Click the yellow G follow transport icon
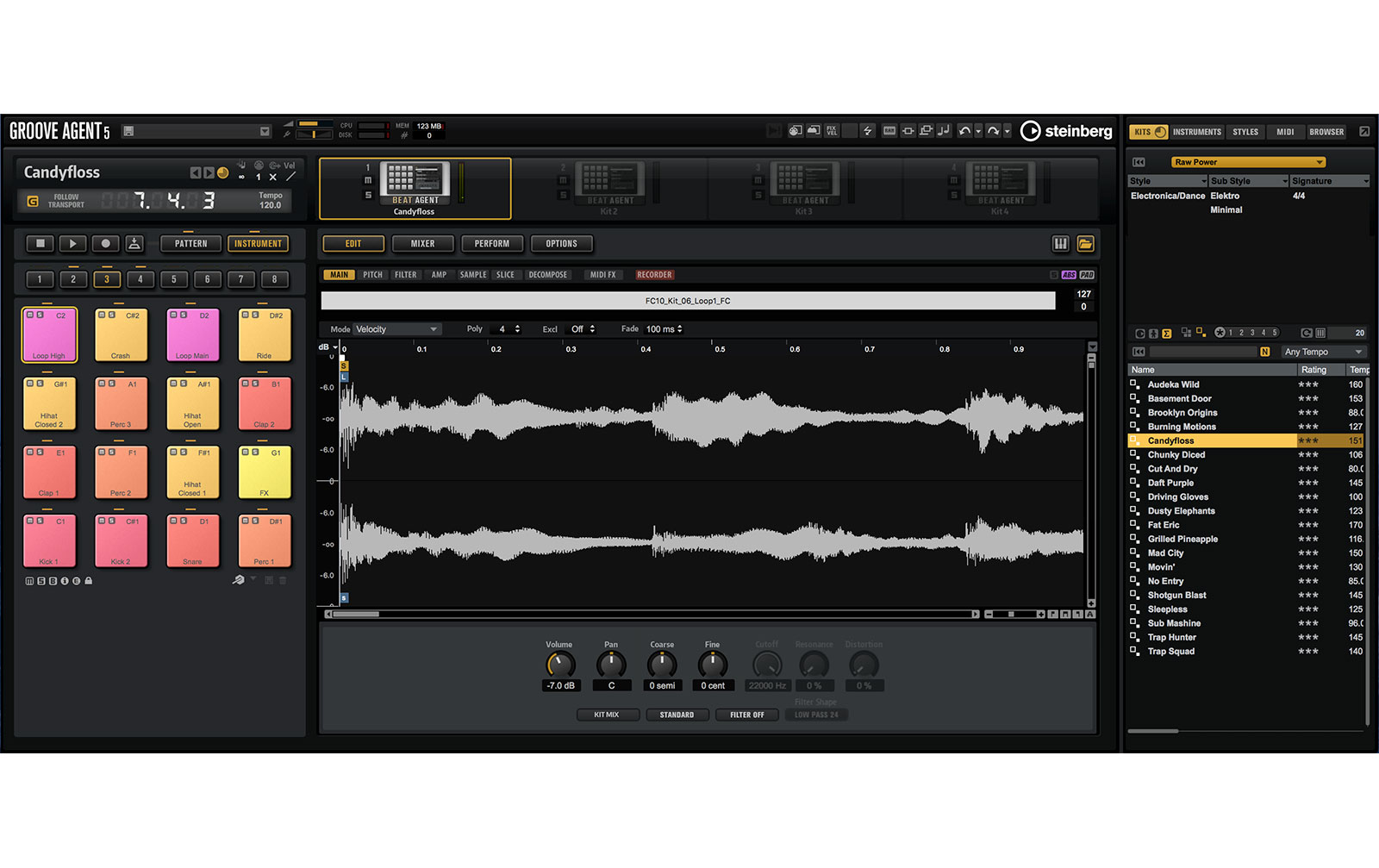The height and width of the screenshot is (868, 1379). (33, 201)
